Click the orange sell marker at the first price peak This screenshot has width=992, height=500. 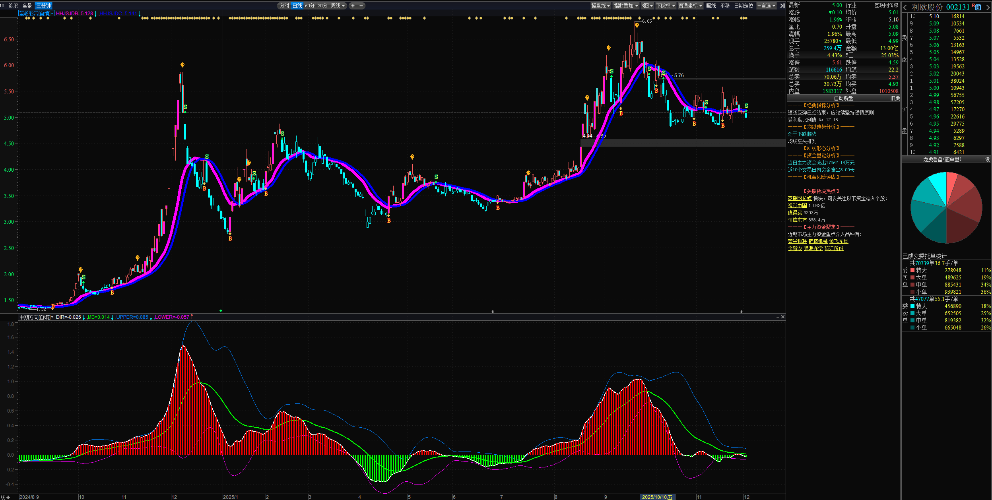(x=182, y=65)
